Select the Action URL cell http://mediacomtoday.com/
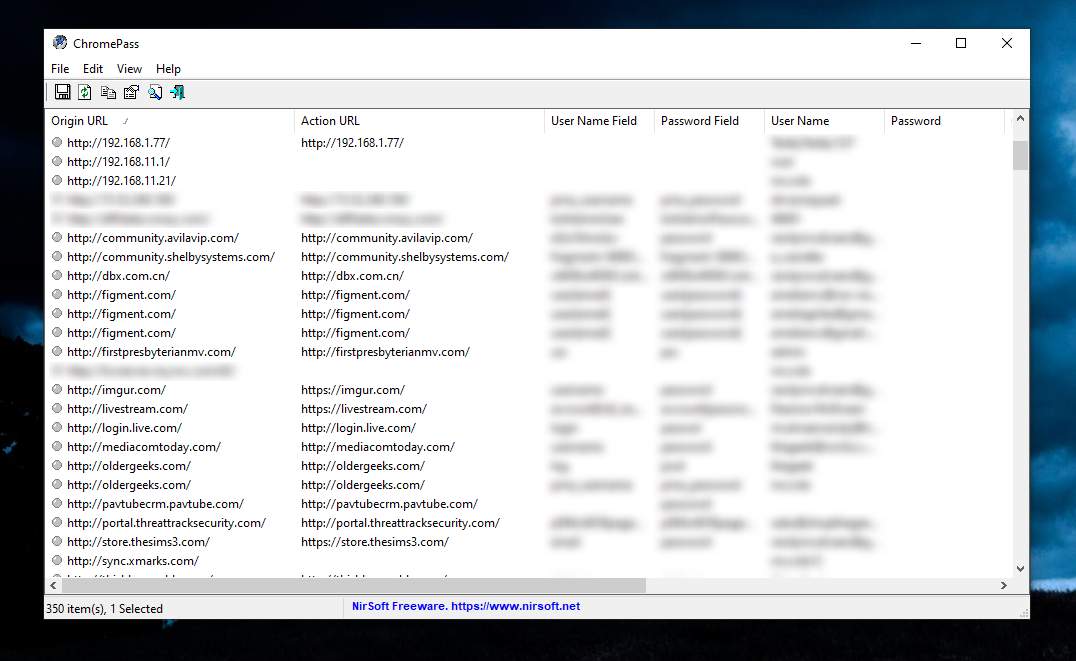This screenshot has height=661, width=1076. 378,446
